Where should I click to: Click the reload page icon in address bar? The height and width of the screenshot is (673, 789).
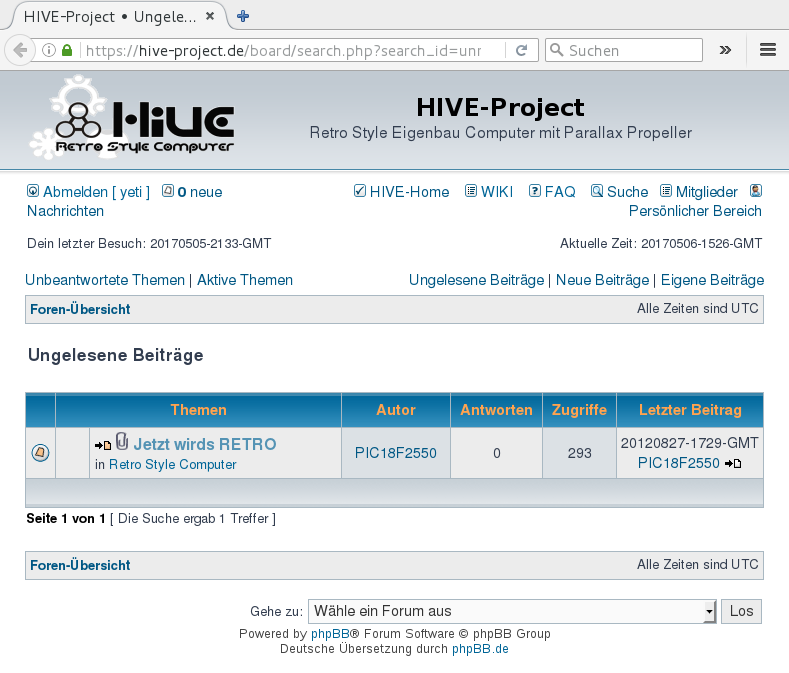point(521,50)
